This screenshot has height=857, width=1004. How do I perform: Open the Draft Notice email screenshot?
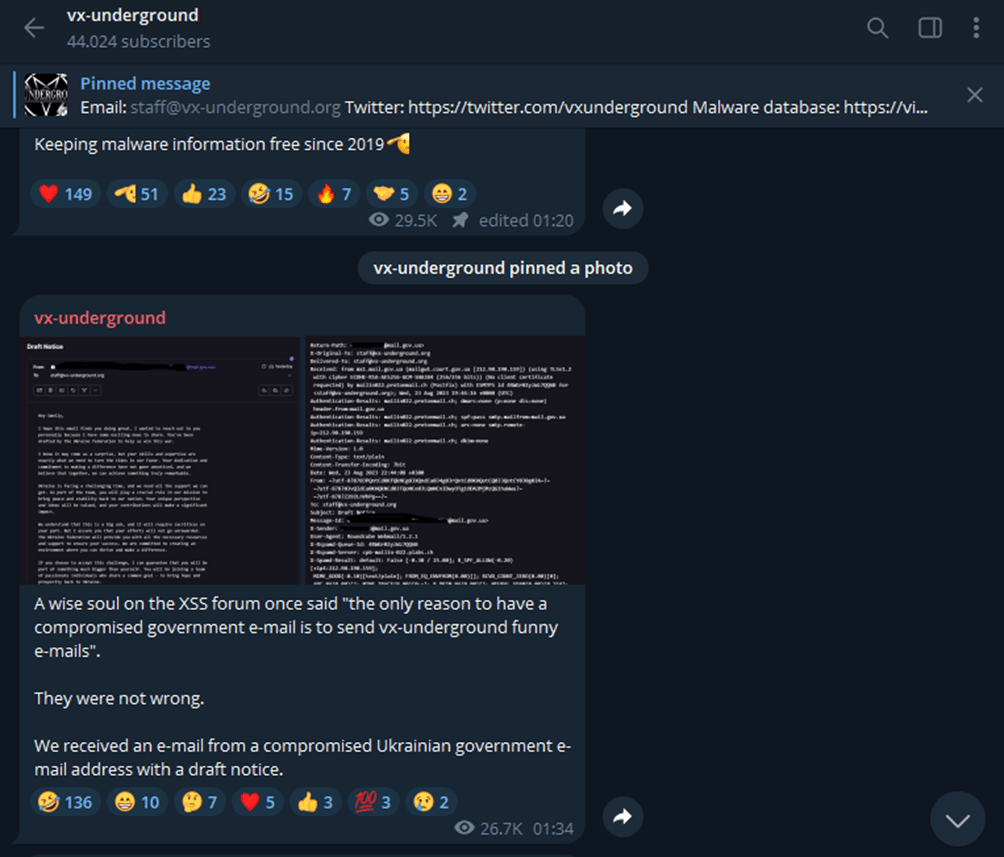tap(160, 460)
